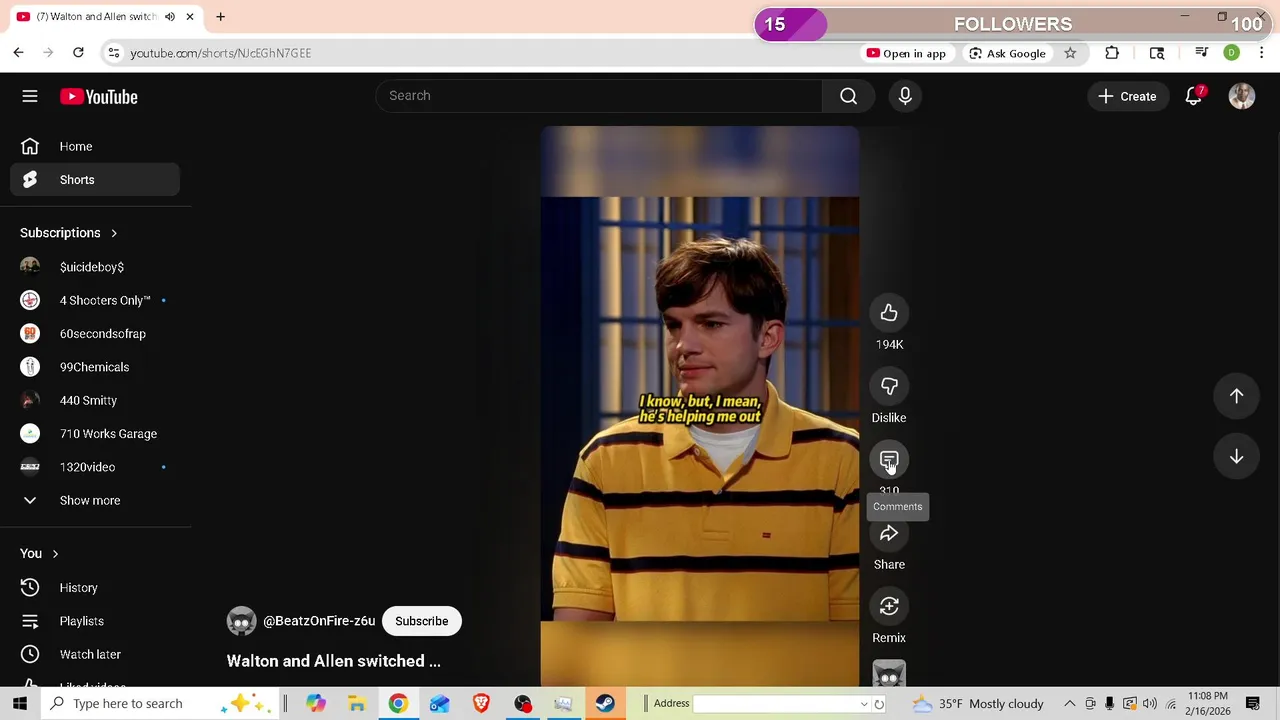Open 710 Works Garage subscription channel
The height and width of the screenshot is (720, 1280).
tap(95, 434)
